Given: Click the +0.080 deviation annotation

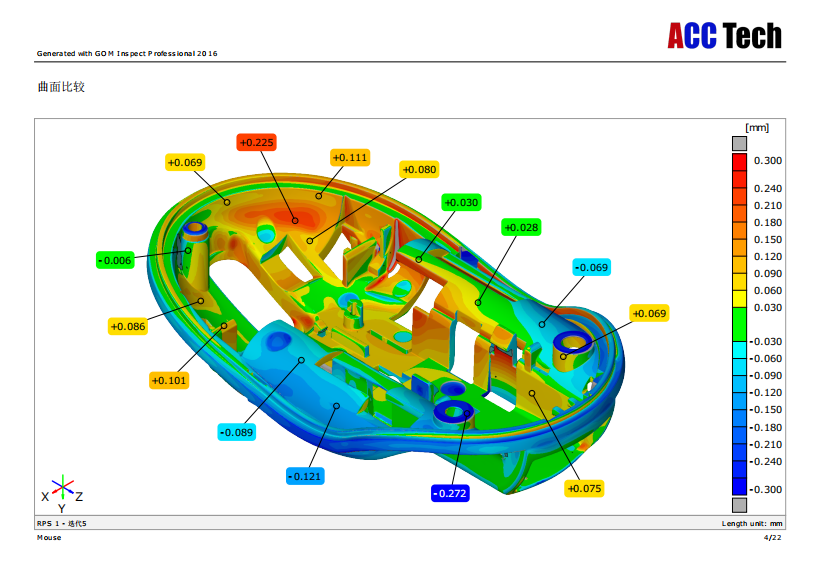Looking at the screenshot, I should pos(419,170).
